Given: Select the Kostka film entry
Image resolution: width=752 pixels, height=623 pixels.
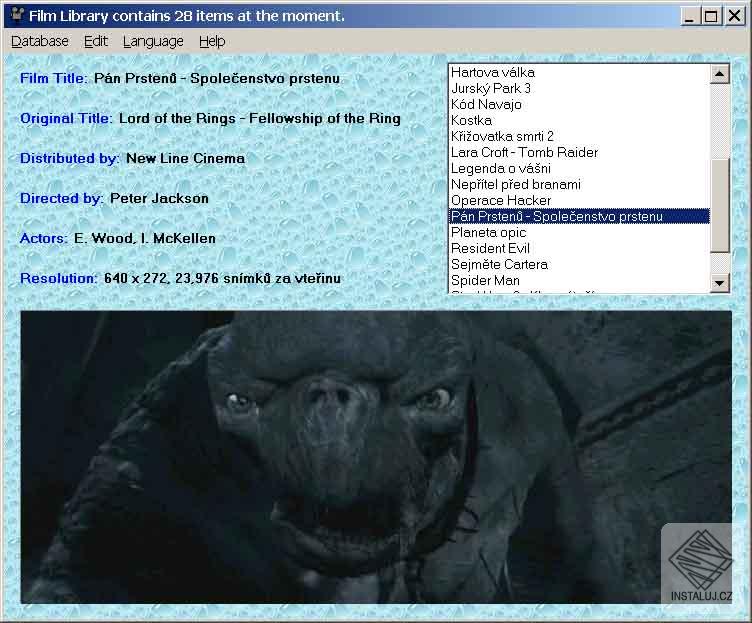Looking at the screenshot, I should [x=579, y=120].
